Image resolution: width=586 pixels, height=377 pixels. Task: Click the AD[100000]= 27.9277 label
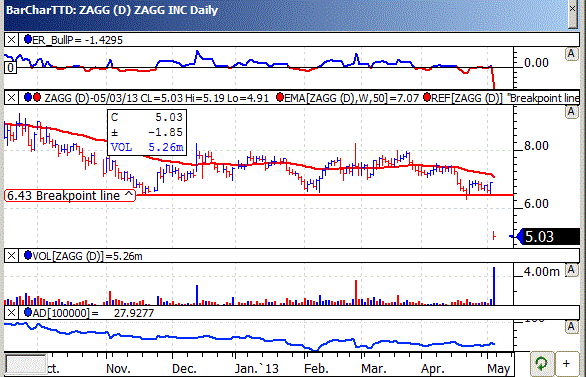93,313
